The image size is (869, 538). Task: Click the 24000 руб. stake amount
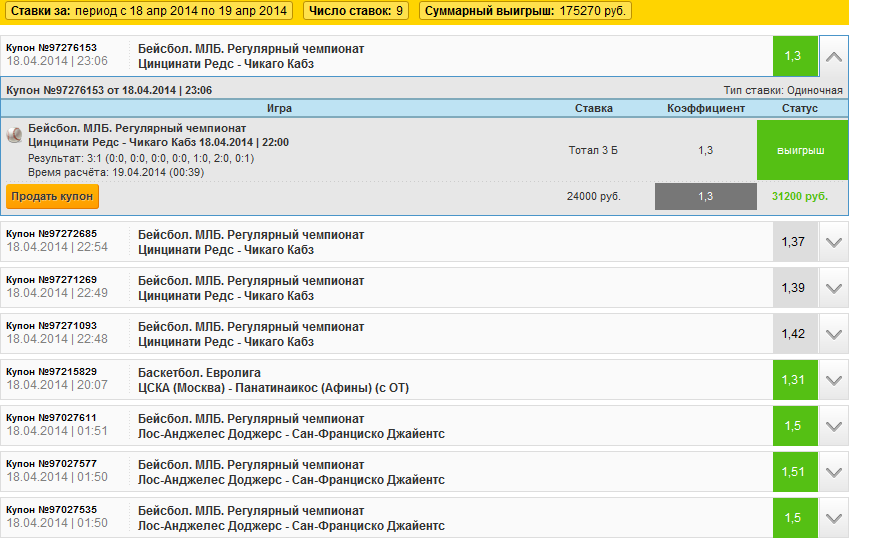(x=594, y=196)
